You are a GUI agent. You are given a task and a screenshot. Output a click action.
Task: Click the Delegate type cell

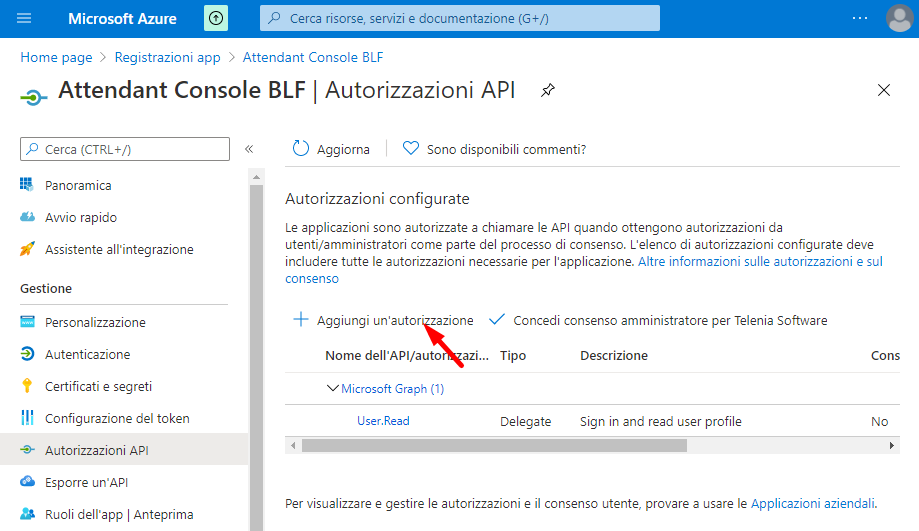click(526, 421)
